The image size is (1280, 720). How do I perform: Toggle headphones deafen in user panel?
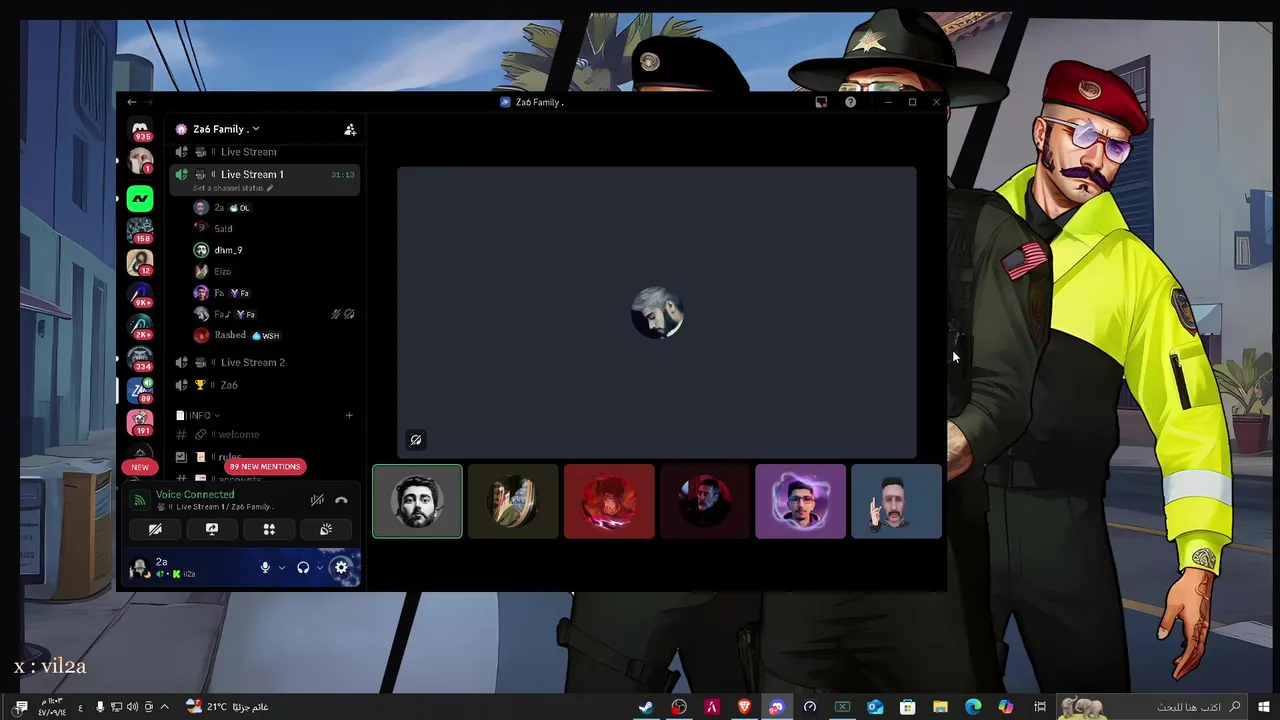coord(303,568)
